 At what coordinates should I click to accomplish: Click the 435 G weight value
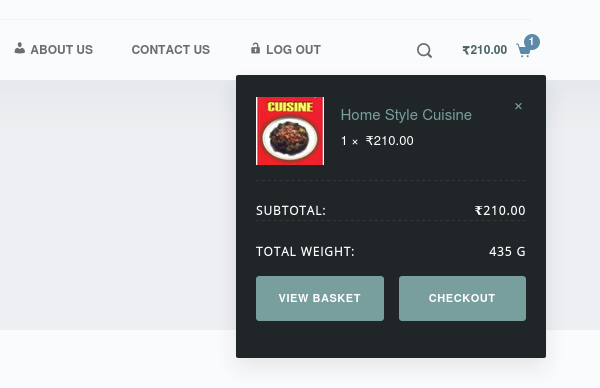507,251
